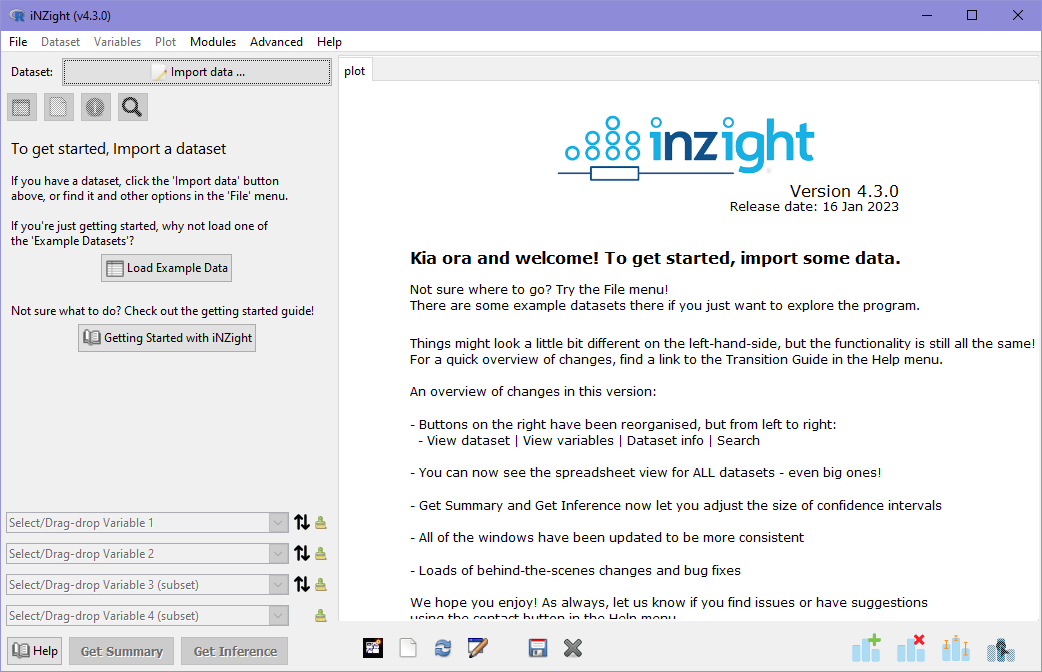Remove the plot with the grey X icon

[573, 648]
